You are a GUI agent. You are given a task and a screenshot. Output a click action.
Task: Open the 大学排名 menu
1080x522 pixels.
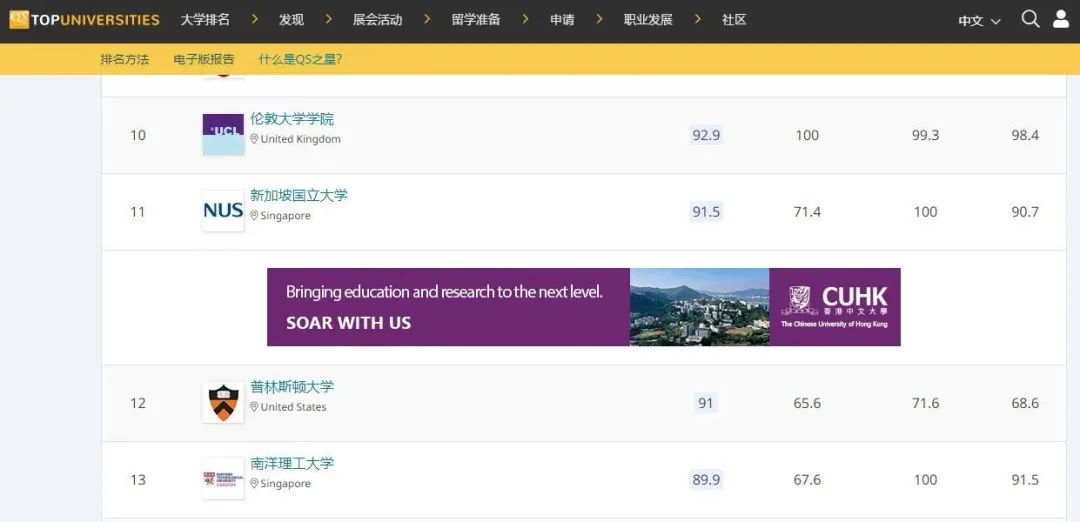205,20
